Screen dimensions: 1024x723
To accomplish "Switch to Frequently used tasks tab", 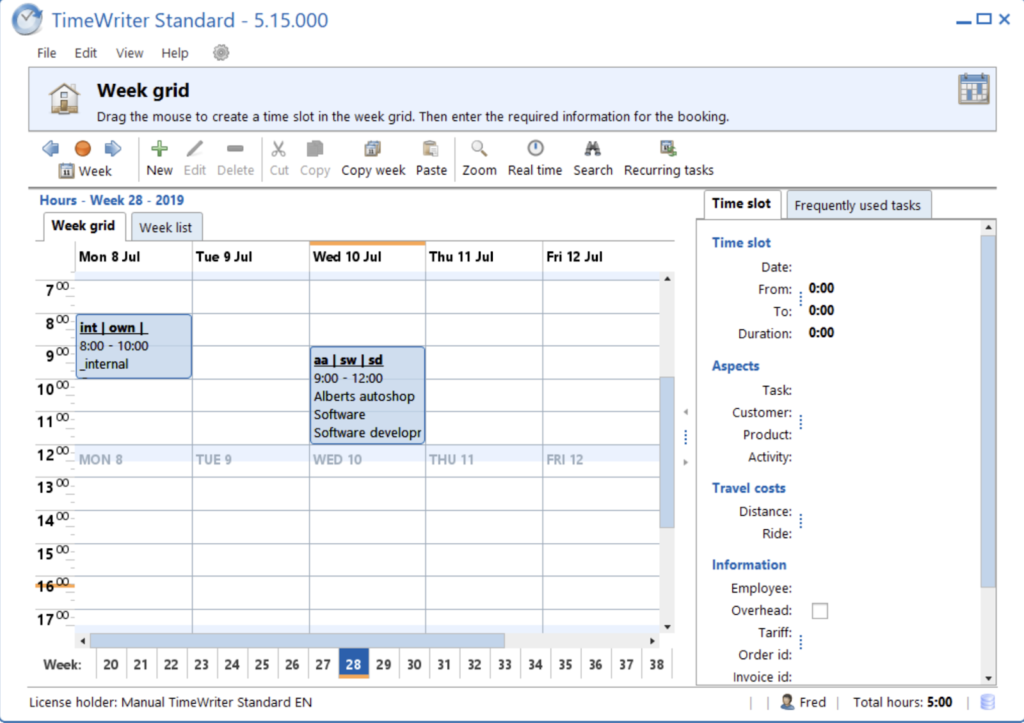I will point(857,205).
